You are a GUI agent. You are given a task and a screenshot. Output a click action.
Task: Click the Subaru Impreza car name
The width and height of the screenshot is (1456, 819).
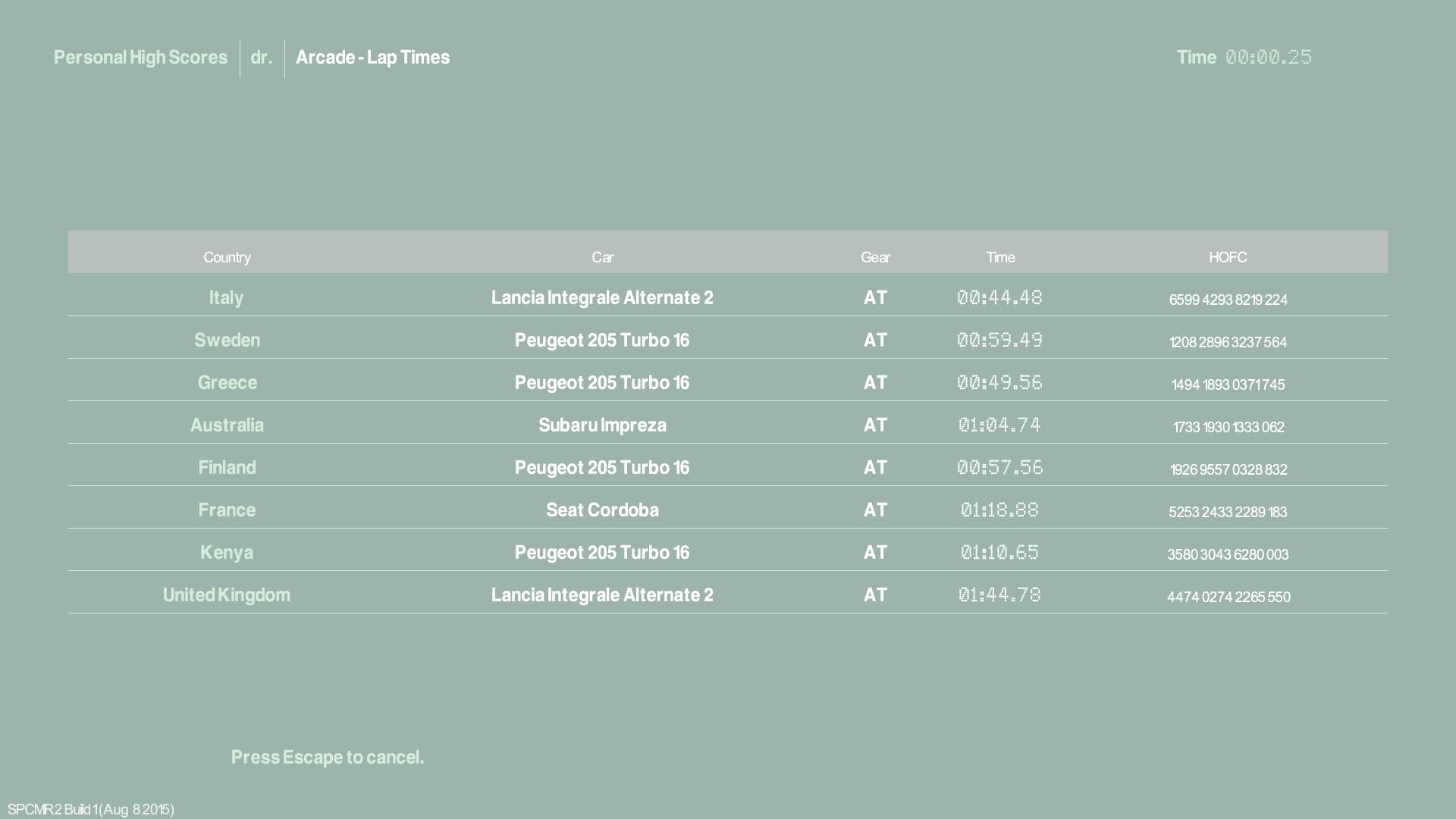602,425
